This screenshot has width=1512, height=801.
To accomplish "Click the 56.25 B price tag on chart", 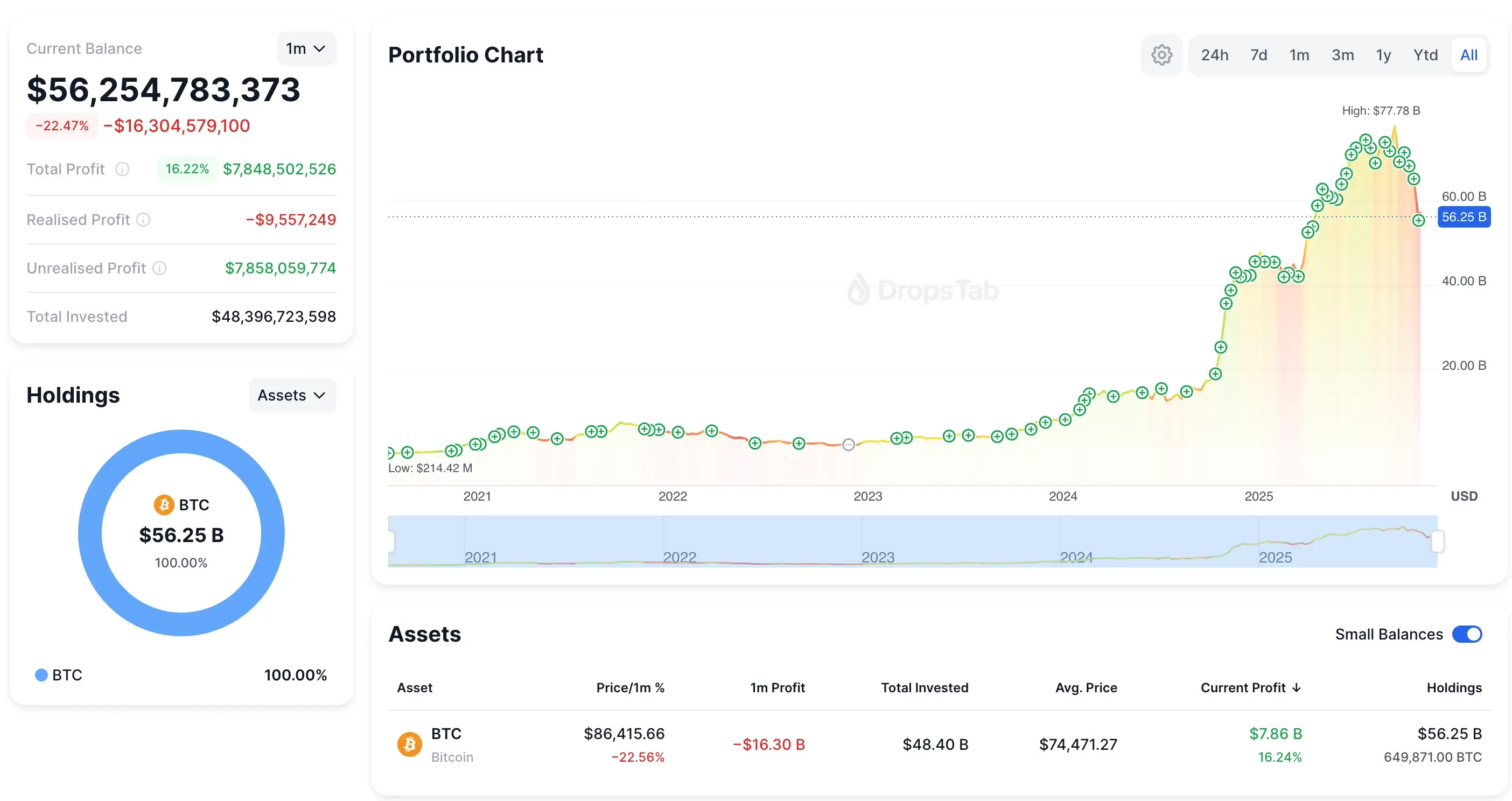I will click(1464, 216).
